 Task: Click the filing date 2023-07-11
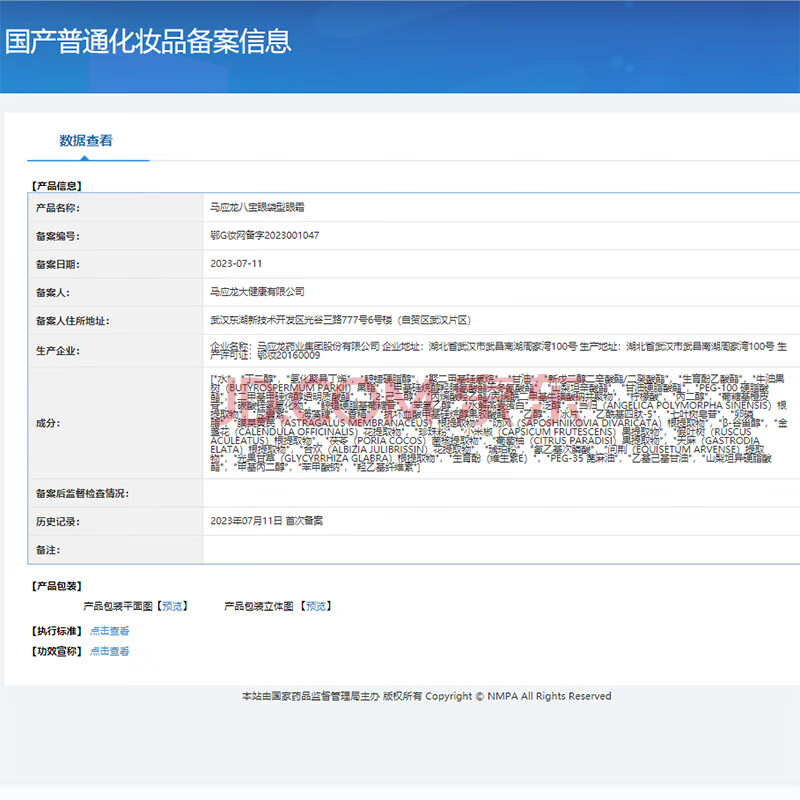[x=236, y=264]
